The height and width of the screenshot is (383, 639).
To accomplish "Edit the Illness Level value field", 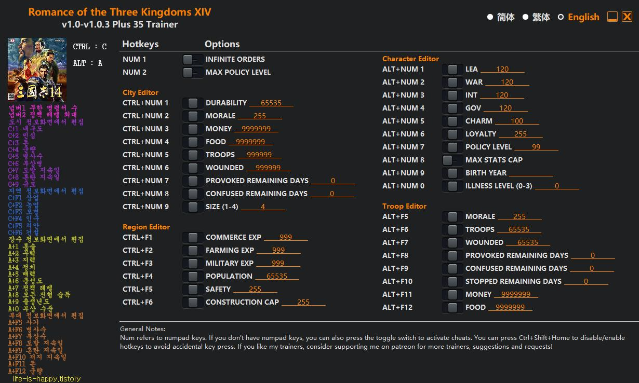I will [x=557, y=186].
